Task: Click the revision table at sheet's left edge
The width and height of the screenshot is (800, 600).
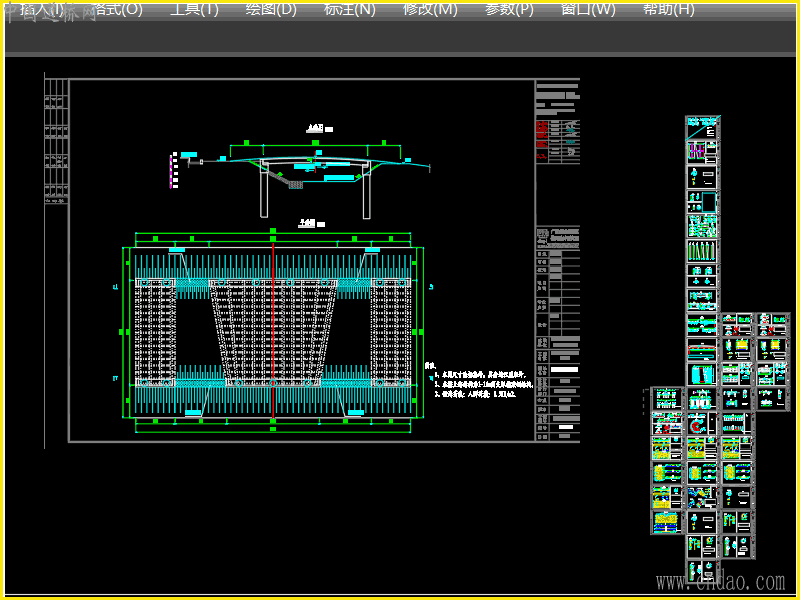Action: pyautogui.click(x=56, y=140)
